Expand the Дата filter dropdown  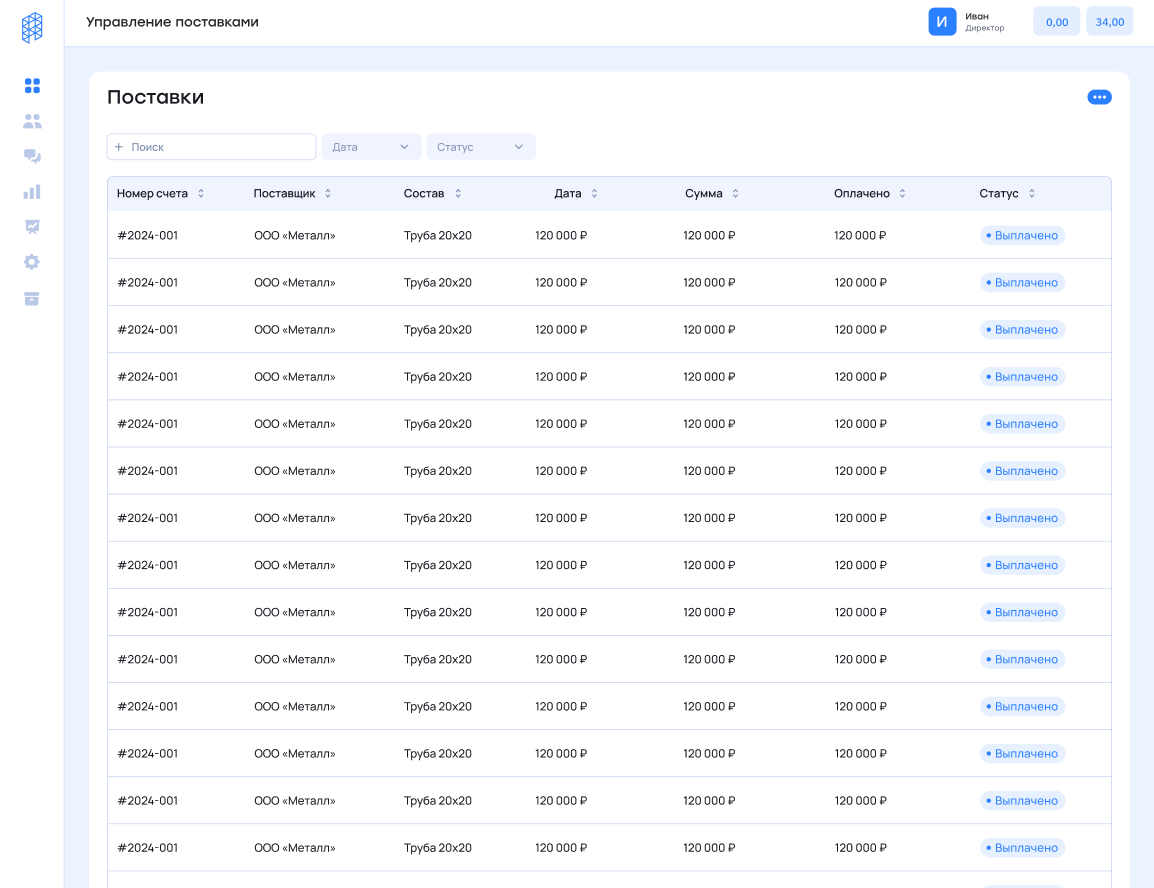(x=371, y=147)
